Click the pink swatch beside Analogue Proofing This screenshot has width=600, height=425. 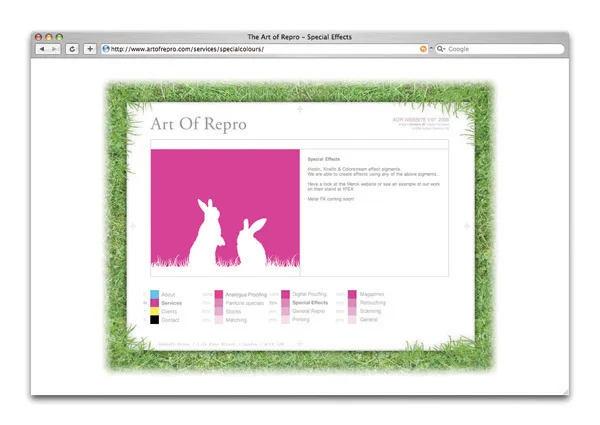click(x=219, y=294)
